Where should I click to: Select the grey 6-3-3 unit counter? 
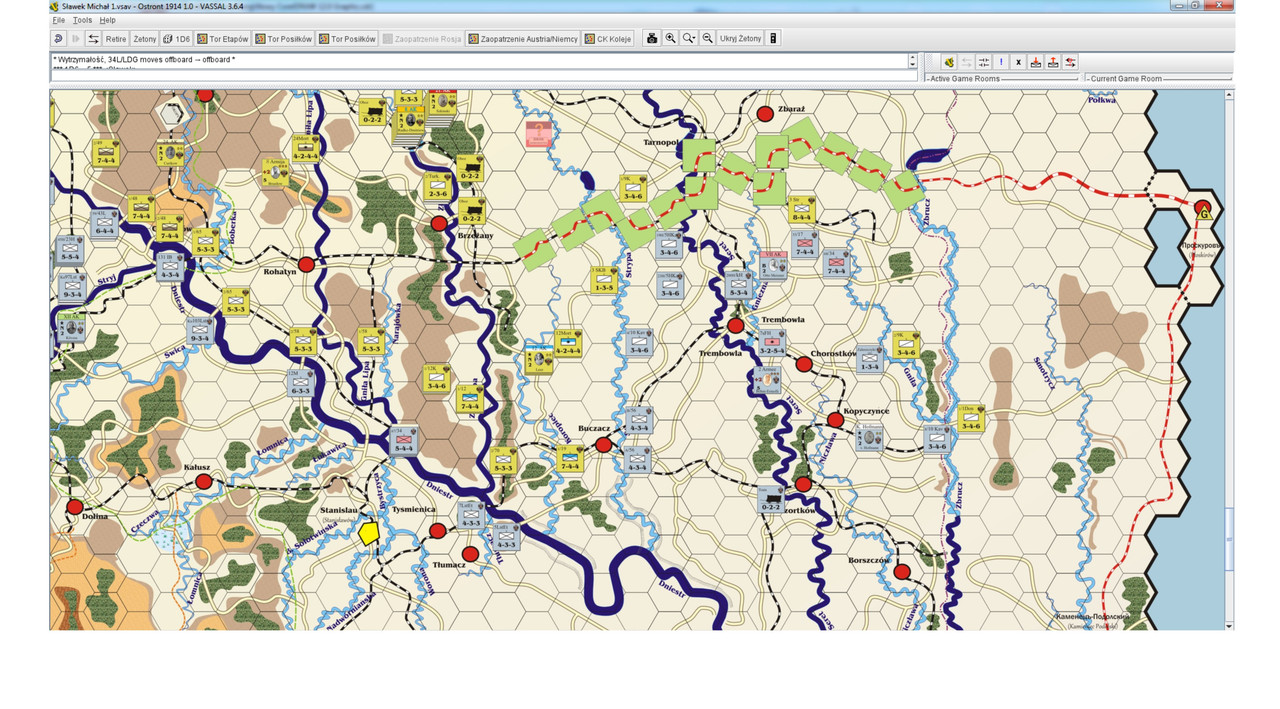click(x=300, y=383)
